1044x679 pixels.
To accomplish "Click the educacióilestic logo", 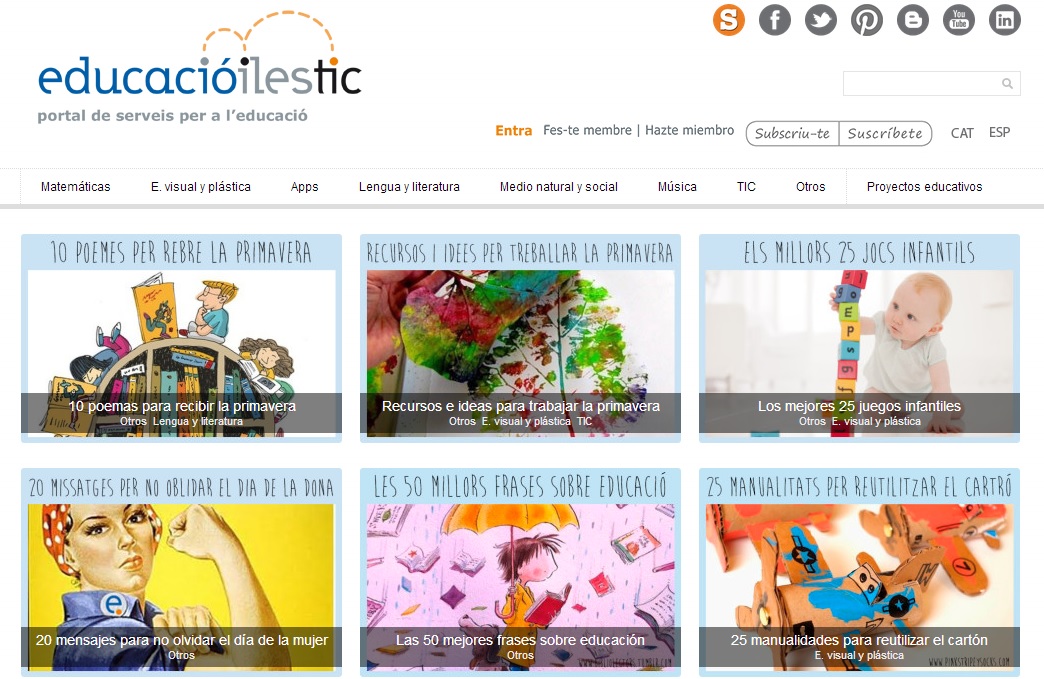I will 200,67.
